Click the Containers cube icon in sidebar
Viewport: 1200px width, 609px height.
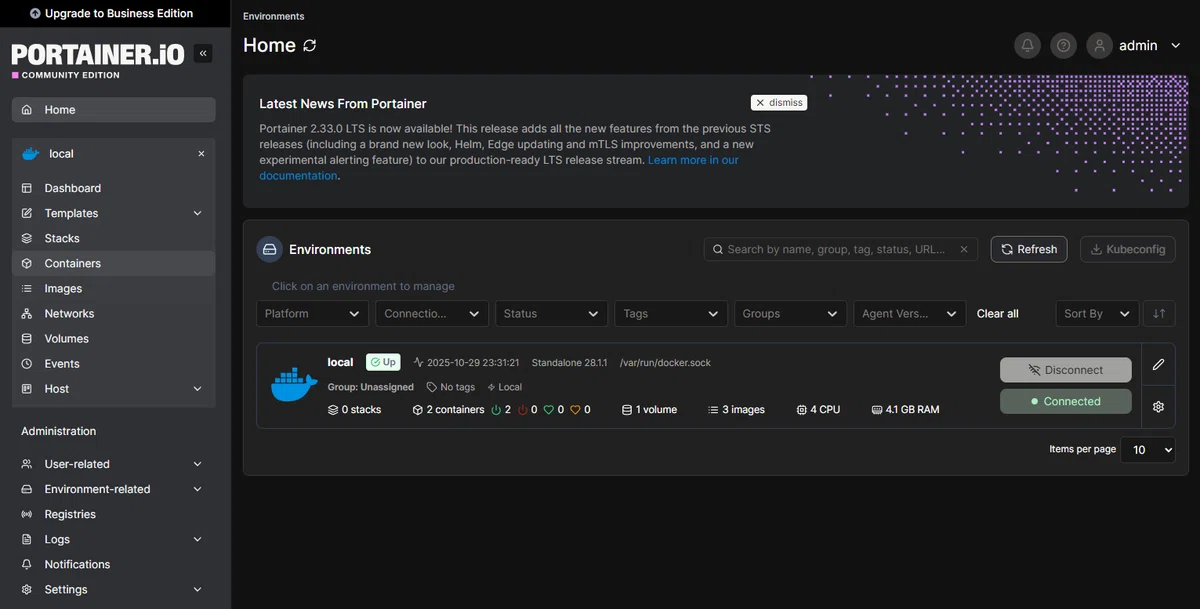pyautogui.click(x=27, y=263)
